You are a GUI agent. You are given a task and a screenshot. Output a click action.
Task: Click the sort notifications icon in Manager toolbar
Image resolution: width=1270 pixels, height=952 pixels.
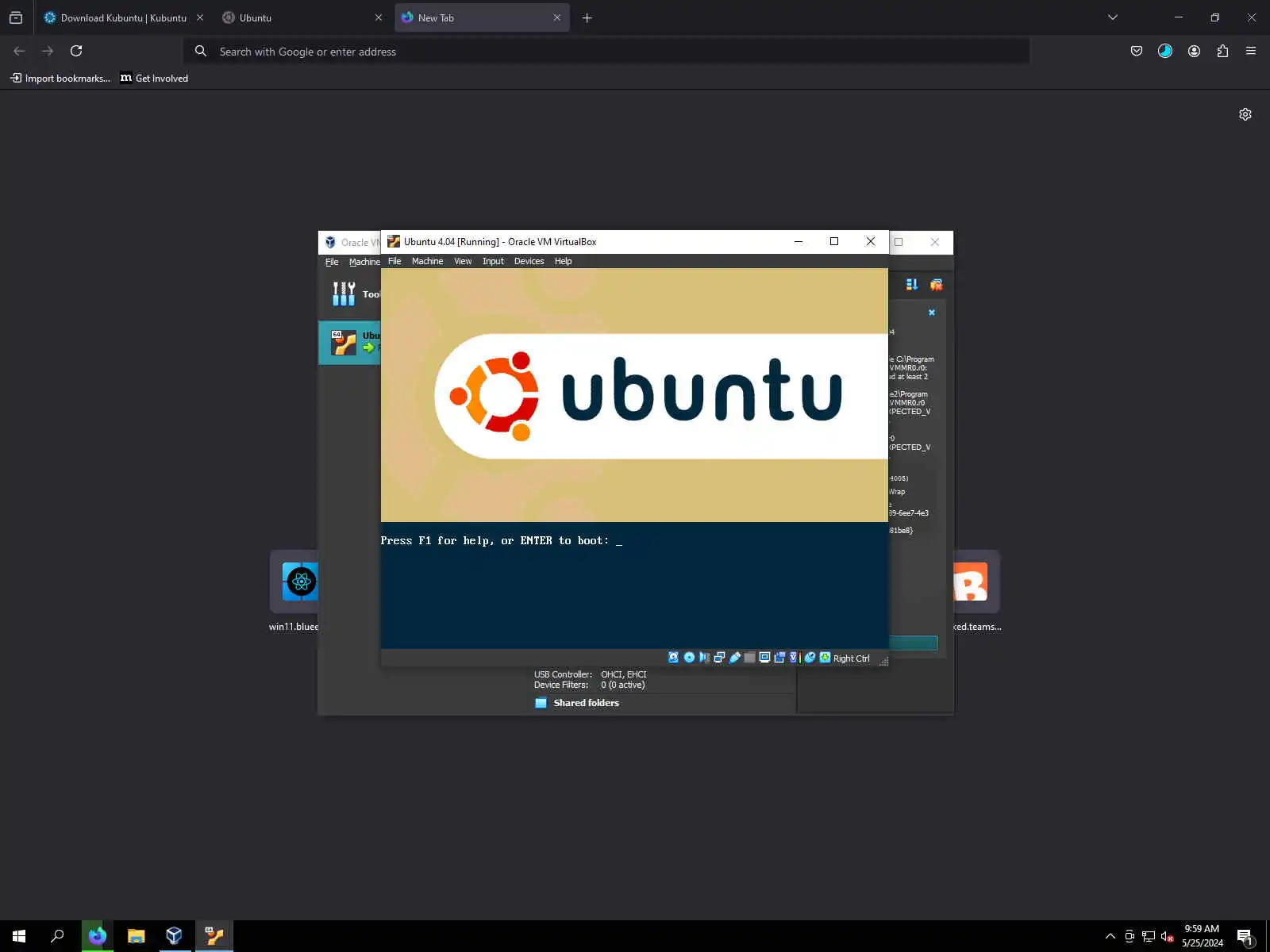click(911, 284)
